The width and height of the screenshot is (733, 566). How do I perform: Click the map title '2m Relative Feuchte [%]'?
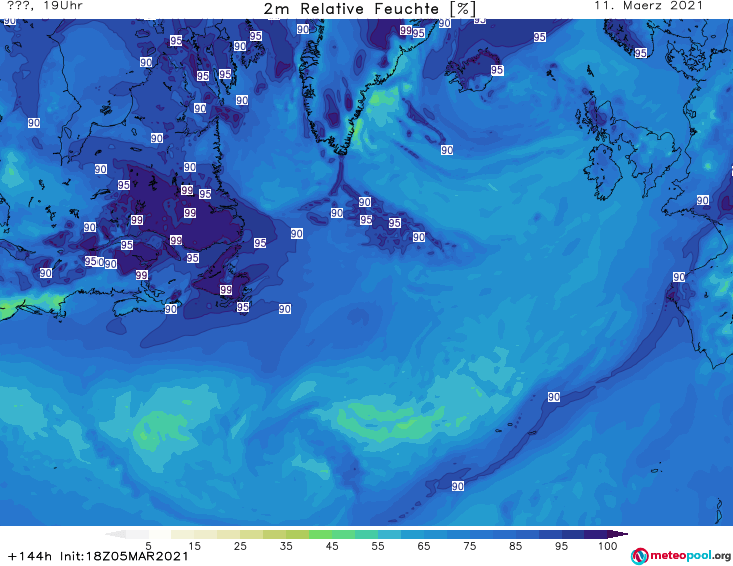[370, 8]
